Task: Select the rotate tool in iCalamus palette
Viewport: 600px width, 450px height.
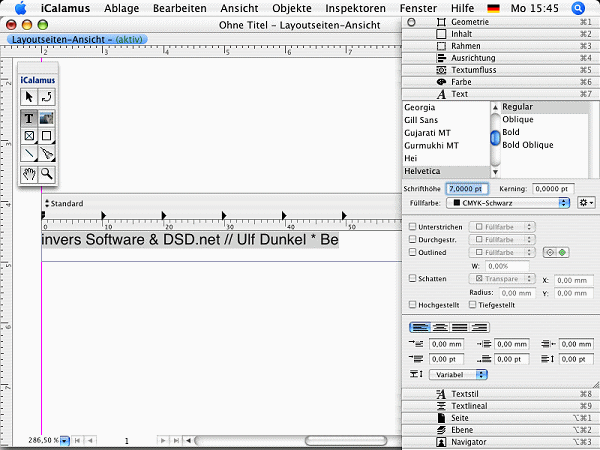Action: click(x=47, y=97)
